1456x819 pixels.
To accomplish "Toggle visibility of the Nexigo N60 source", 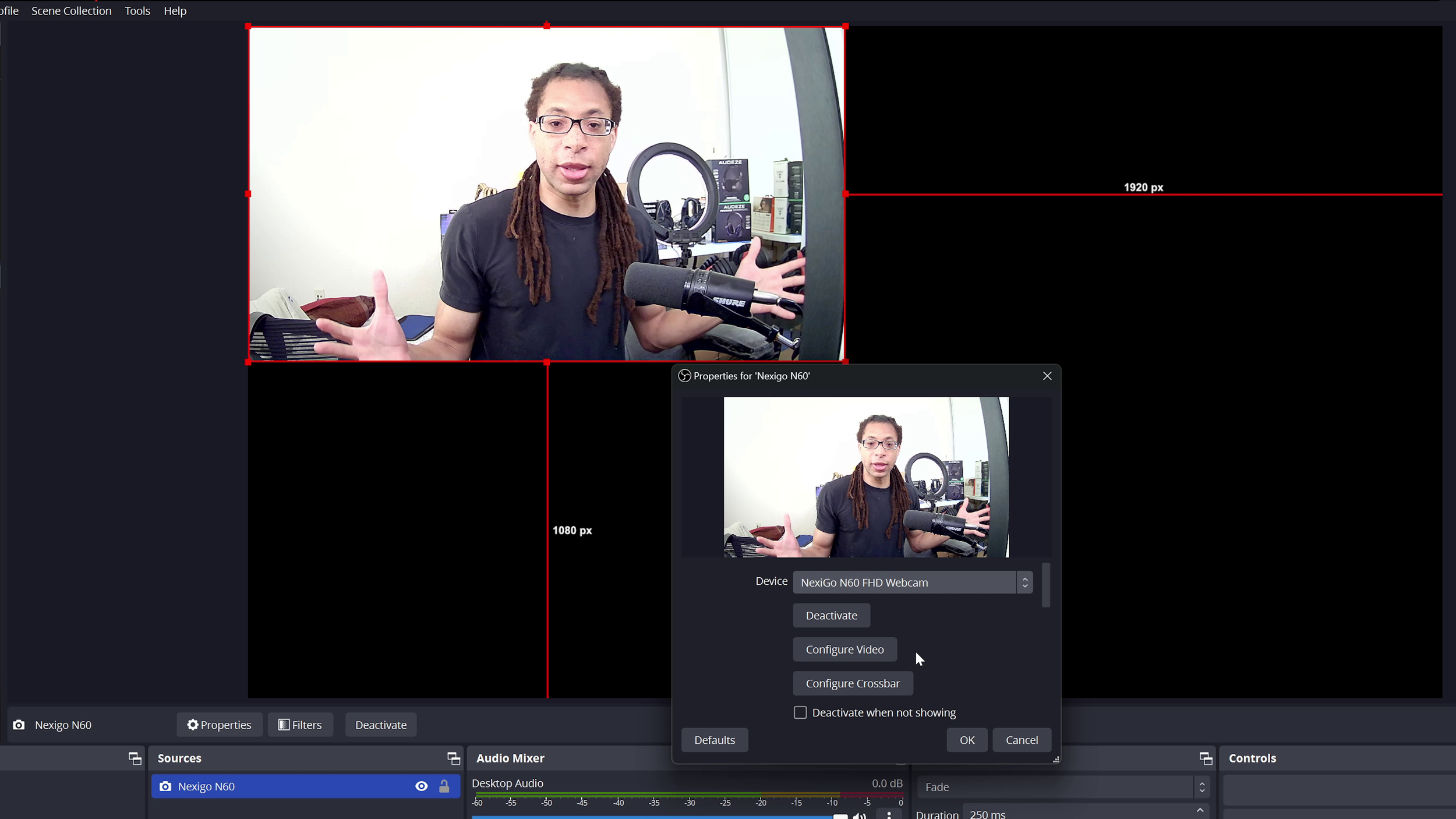I will (421, 786).
